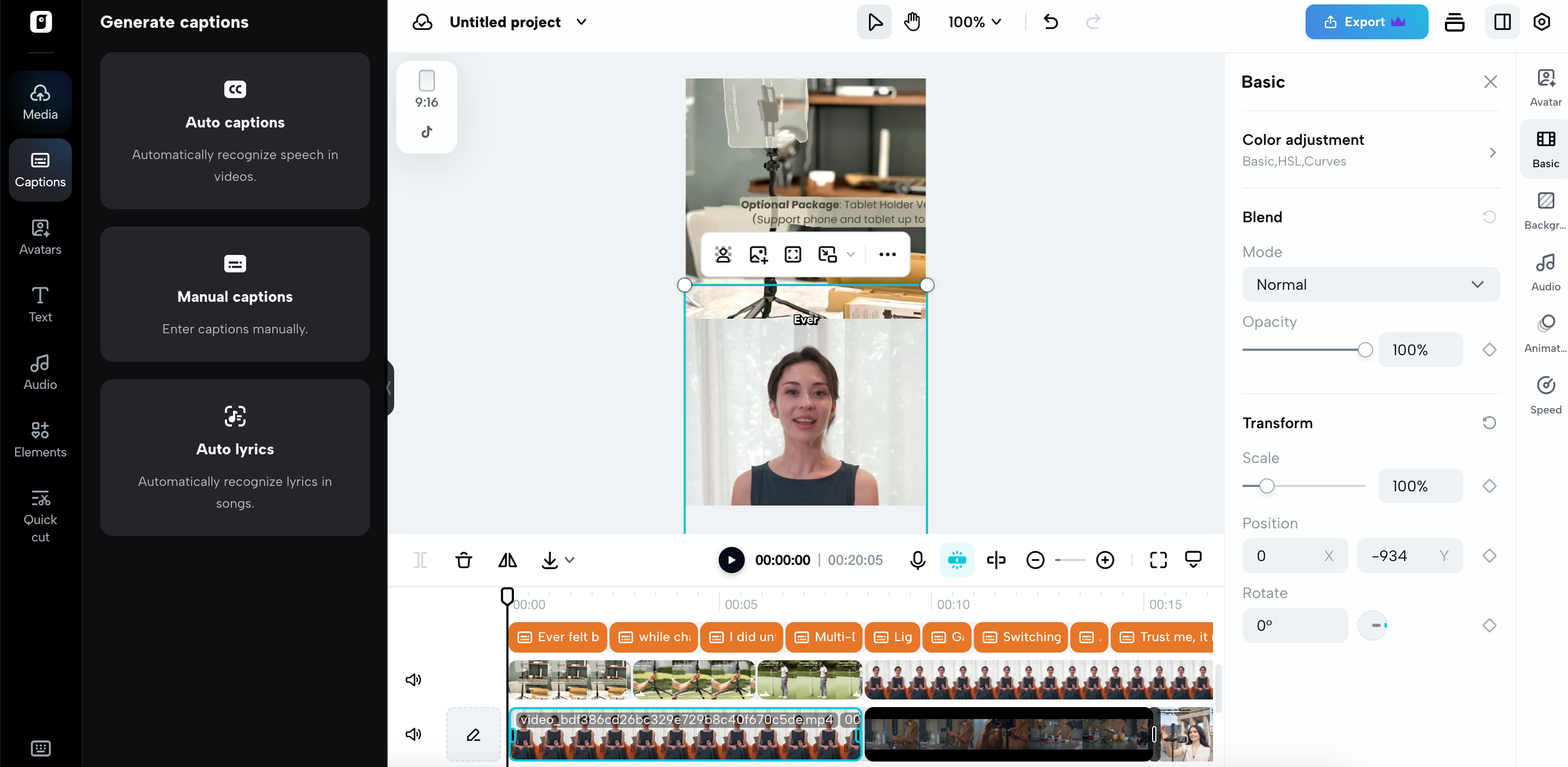Screen dimensions: 1568x767
Task: Open the Media panel in left sidebar
Action: coord(39,101)
